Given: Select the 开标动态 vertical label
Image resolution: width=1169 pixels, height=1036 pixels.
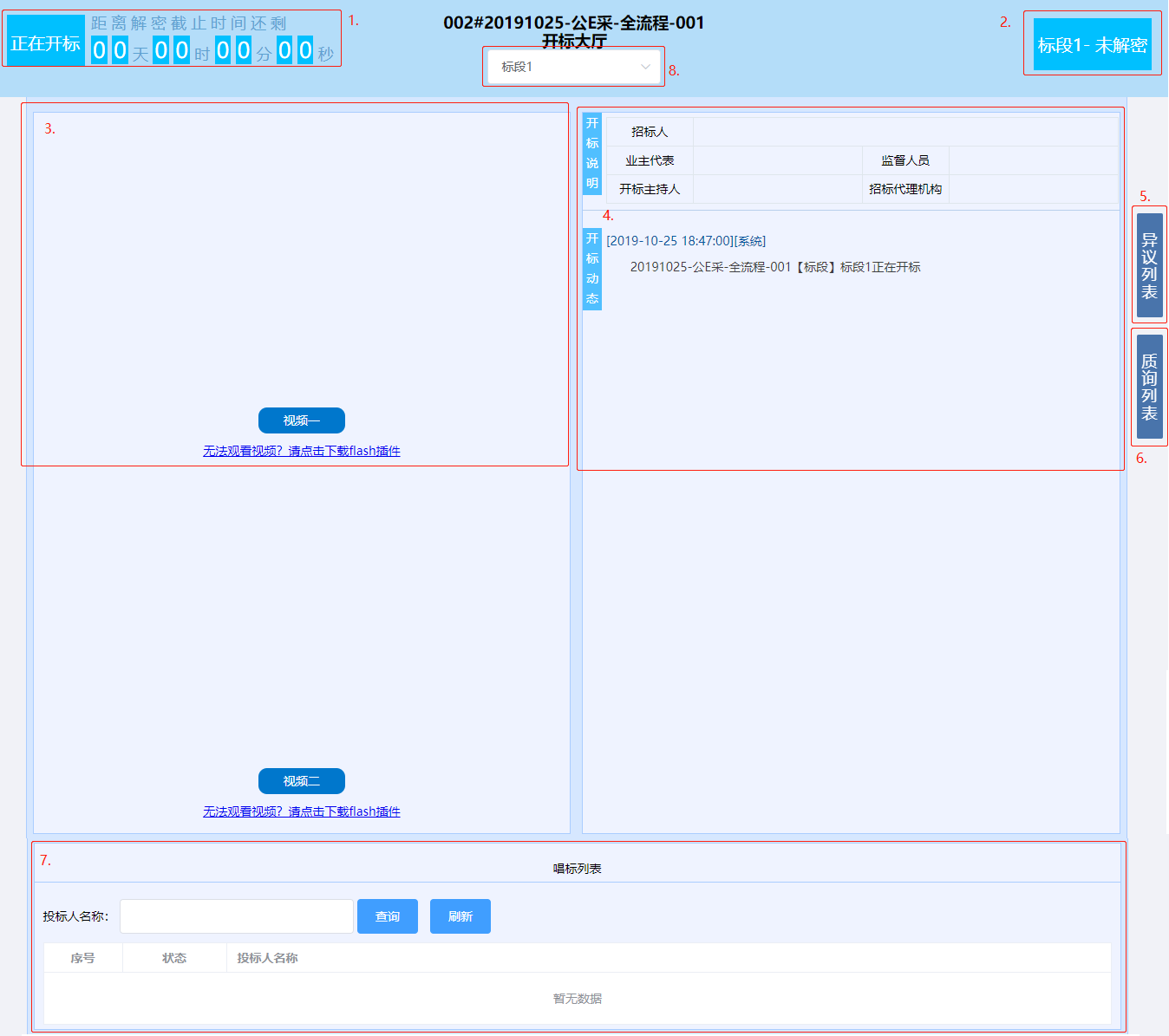Looking at the screenshot, I should click(592, 269).
